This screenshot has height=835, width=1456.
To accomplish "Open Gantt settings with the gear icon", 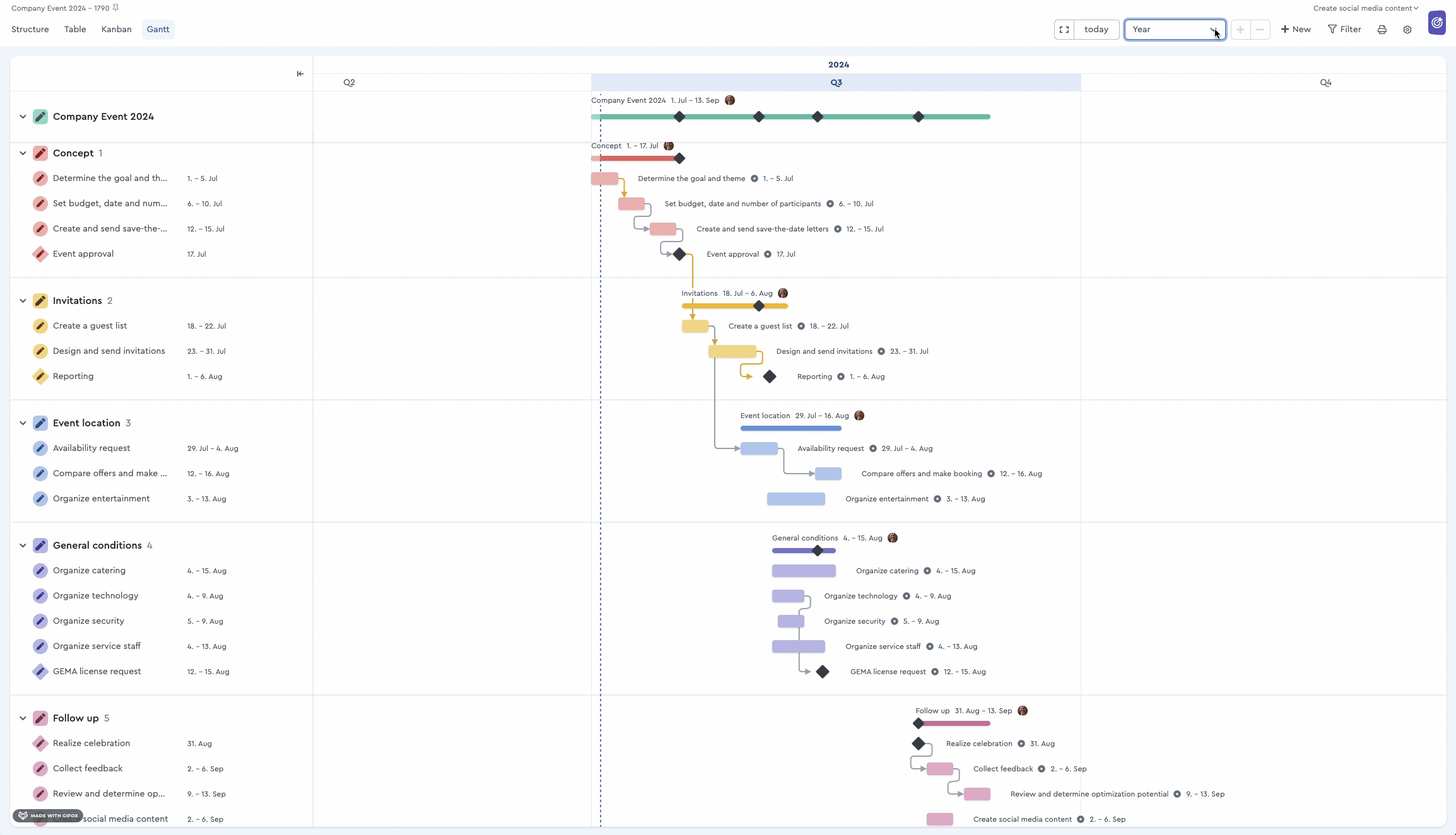I will point(1407,30).
